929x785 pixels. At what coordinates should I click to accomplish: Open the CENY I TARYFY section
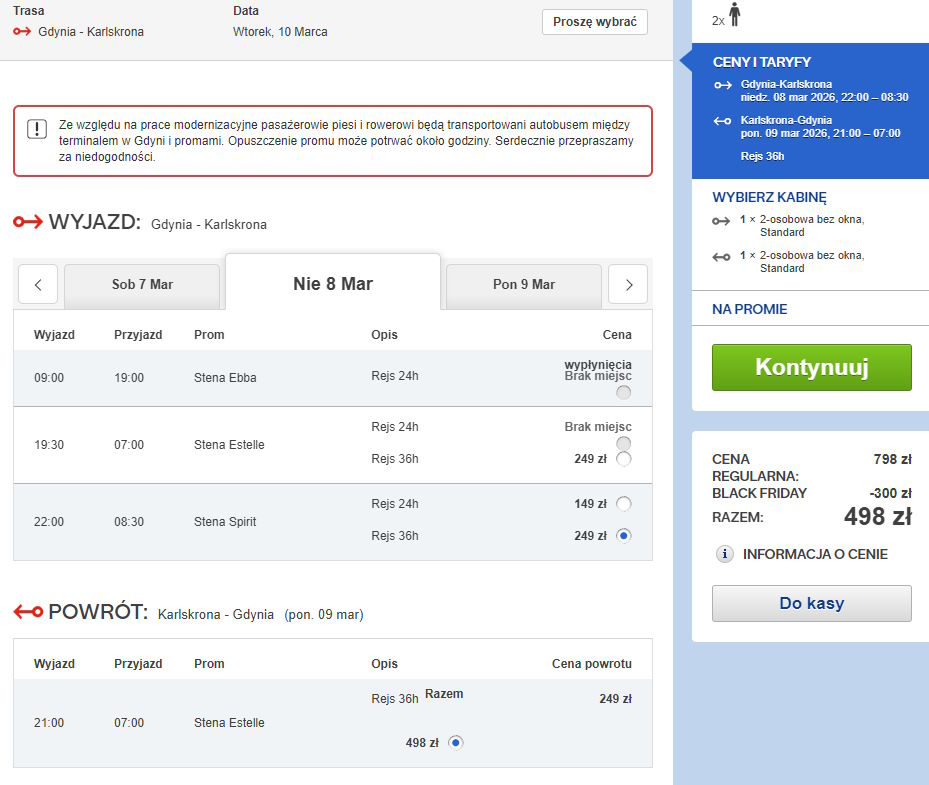point(761,62)
